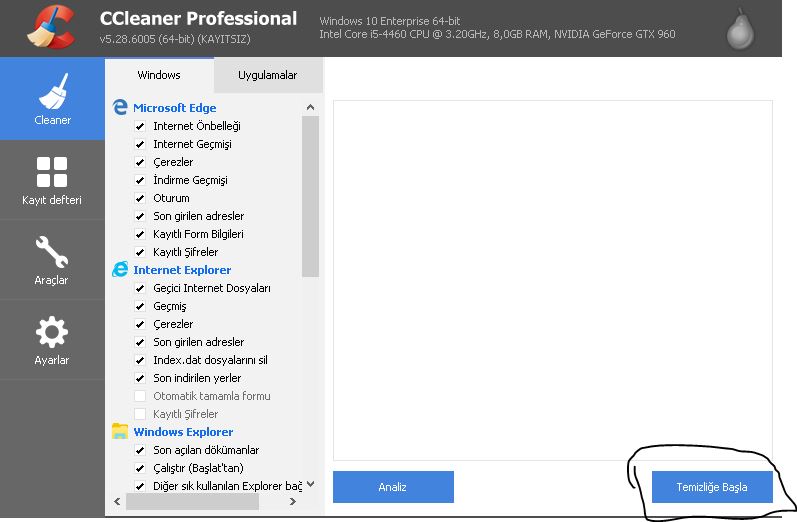
Task: Toggle Internet Explorer Çerezler checkbox
Action: pos(140,324)
